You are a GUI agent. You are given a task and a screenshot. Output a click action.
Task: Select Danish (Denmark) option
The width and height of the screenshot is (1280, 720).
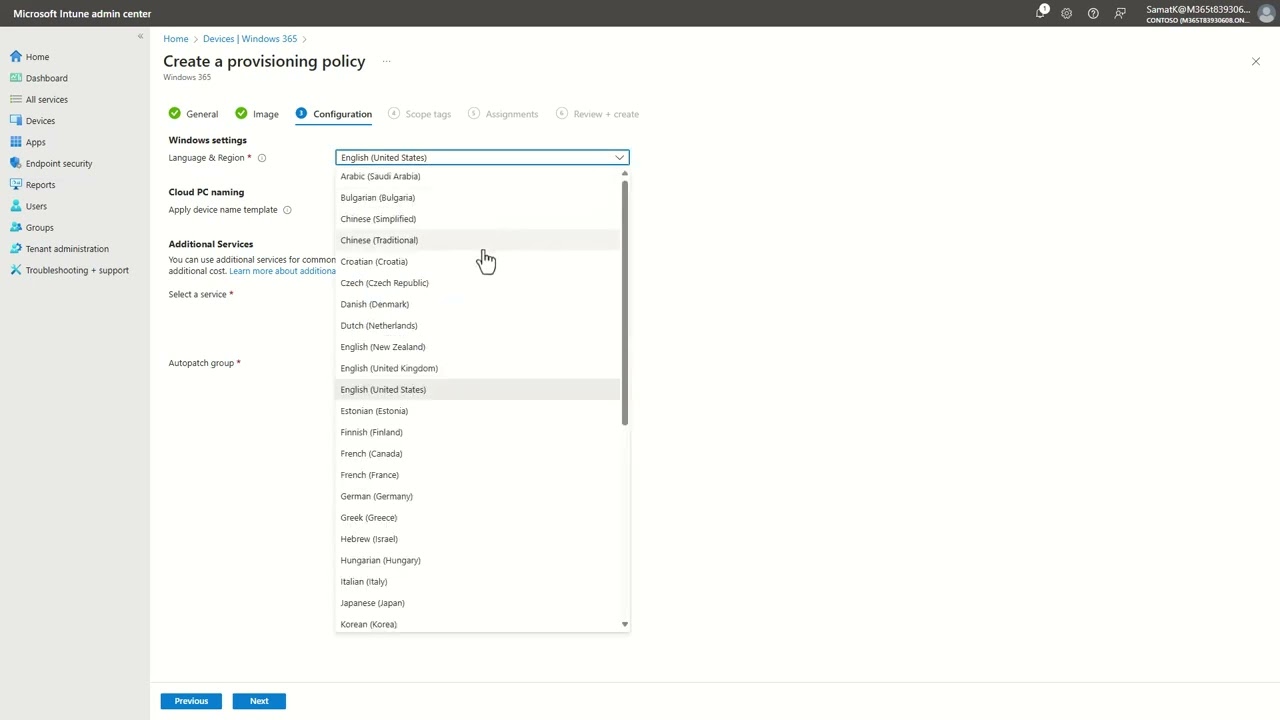click(x=478, y=304)
